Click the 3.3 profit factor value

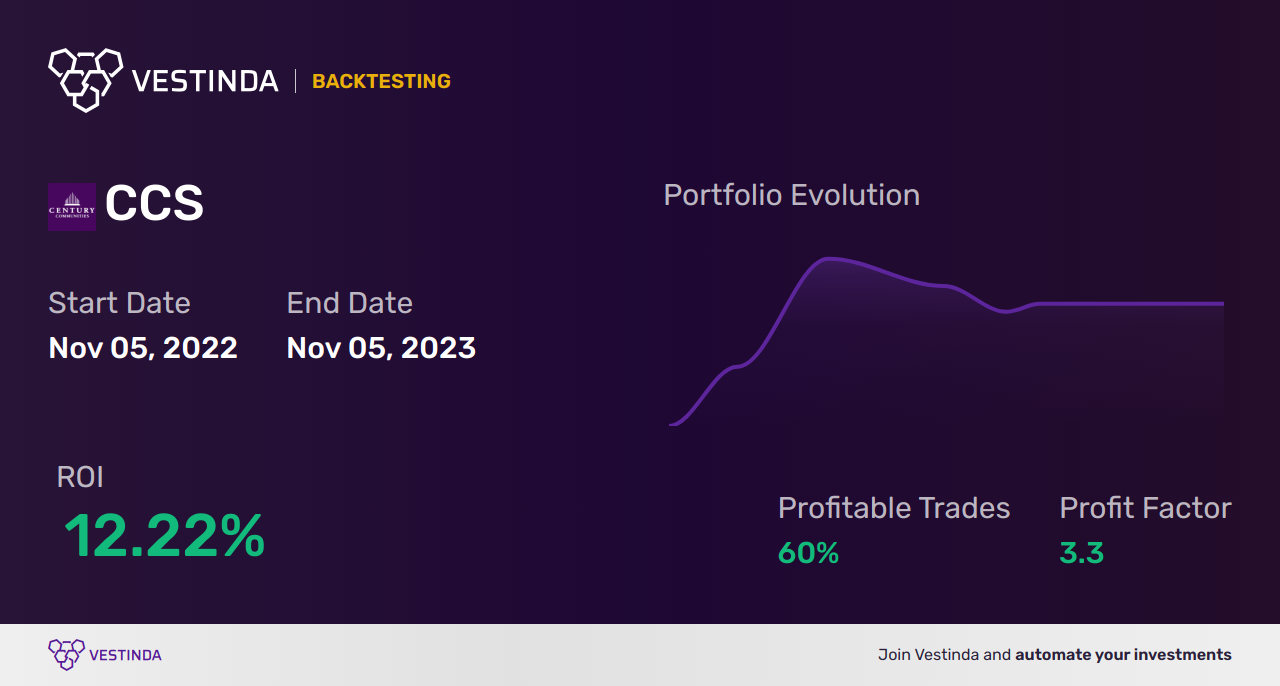click(x=1081, y=553)
